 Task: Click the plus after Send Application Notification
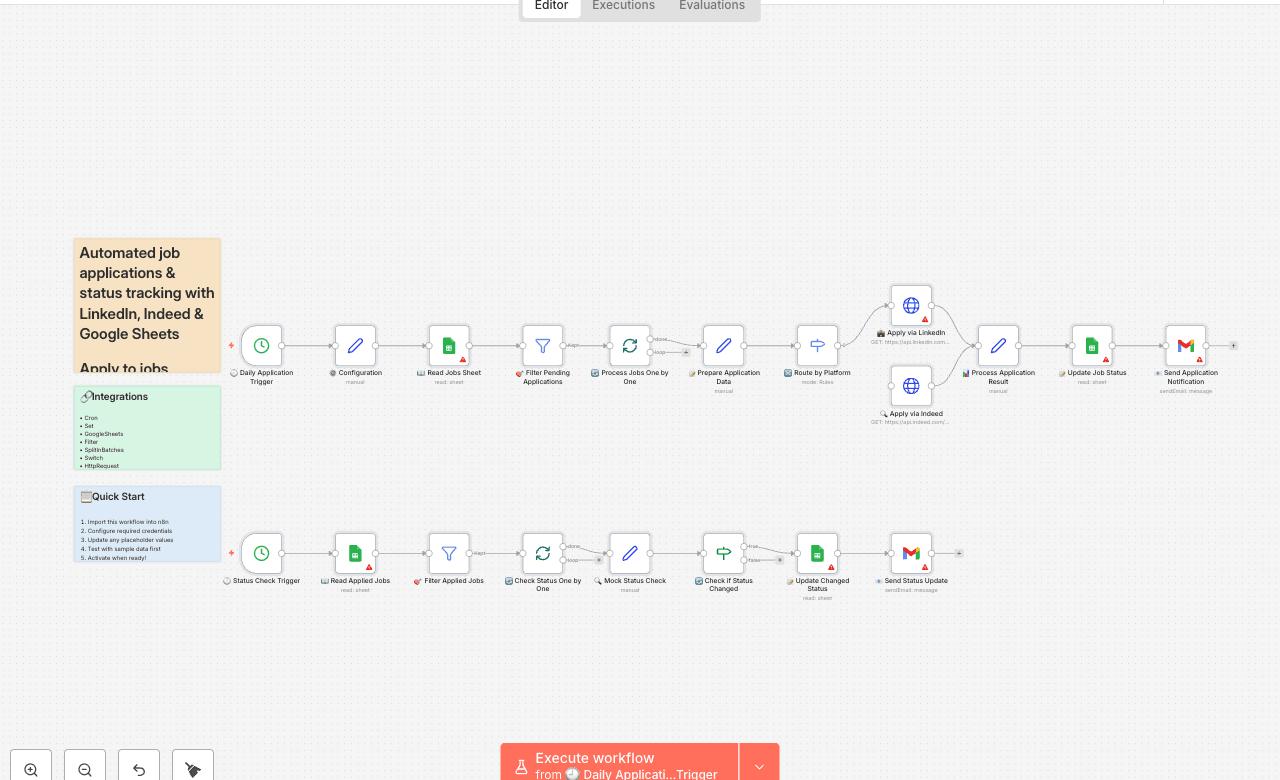pyautogui.click(x=1233, y=344)
